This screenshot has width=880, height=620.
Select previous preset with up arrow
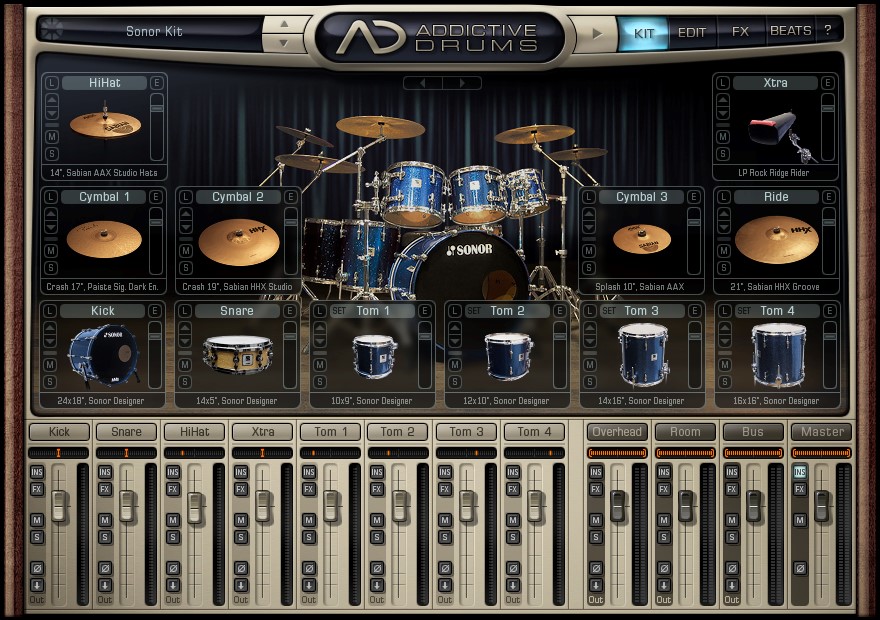click(284, 24)
